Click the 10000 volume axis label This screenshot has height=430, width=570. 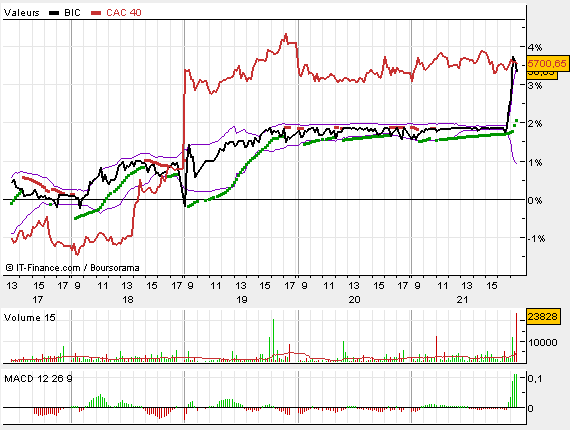click(x=543, y=342)
